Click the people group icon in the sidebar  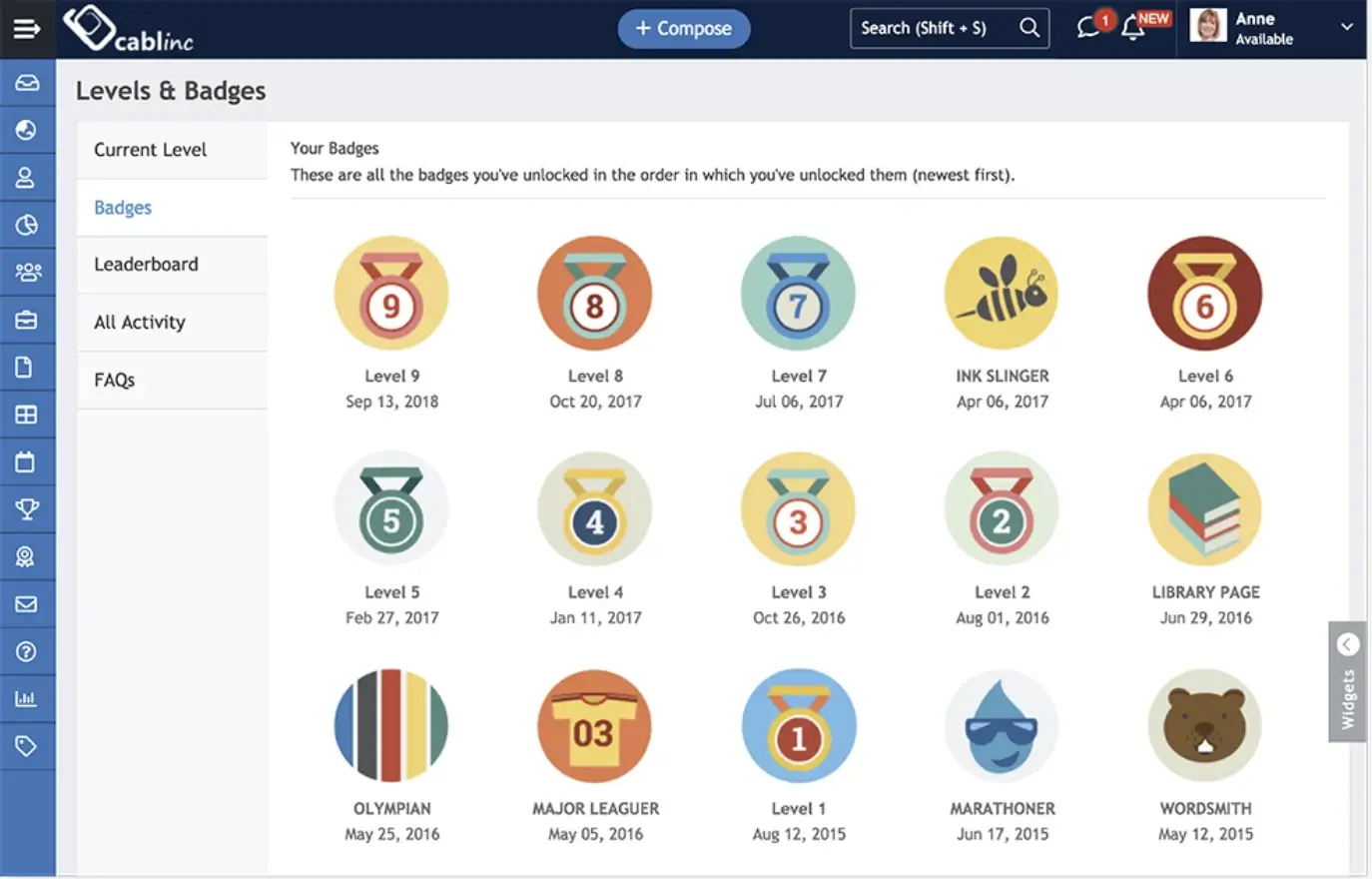pyautogui.click(x=27, y=272)
